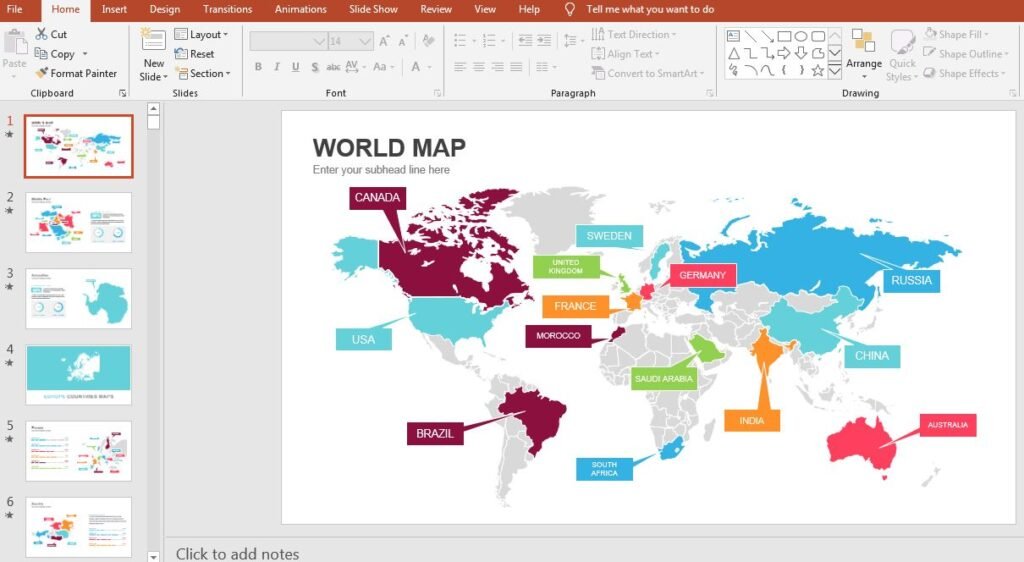1024x562 pixels.
Task: Expand the shapes gallery More arrow
Action: (835, 70)
